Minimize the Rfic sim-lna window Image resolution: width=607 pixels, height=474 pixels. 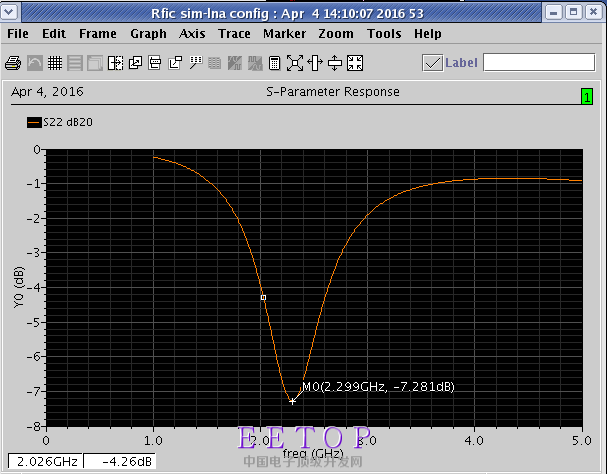point(554,12)
